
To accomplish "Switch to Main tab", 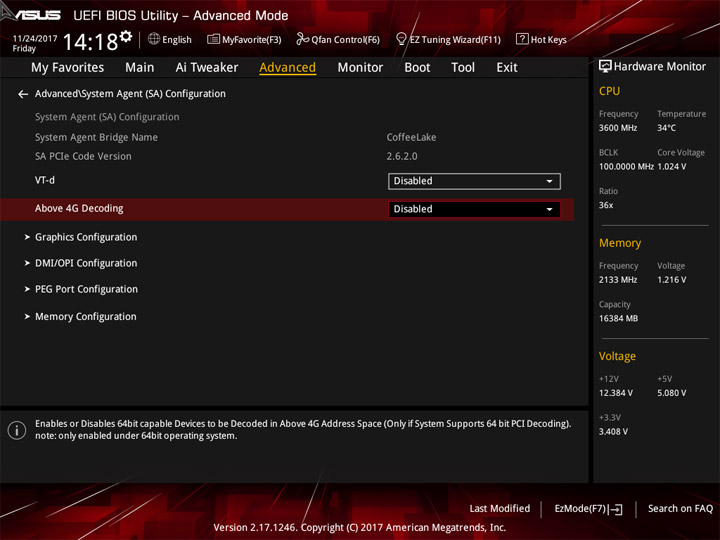I will click(140, 68).
